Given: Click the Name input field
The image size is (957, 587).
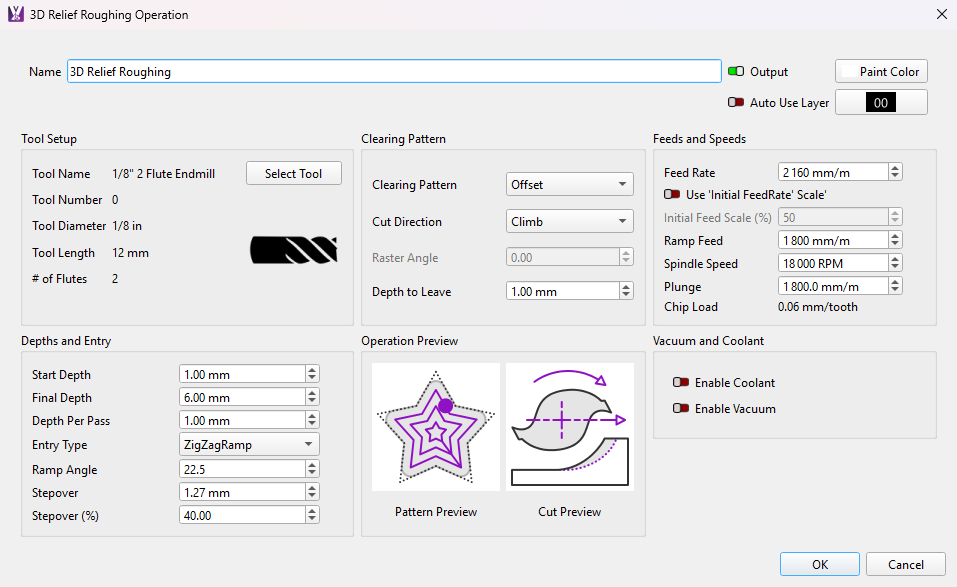Looking at the screenshot, I should coord(394,71).
